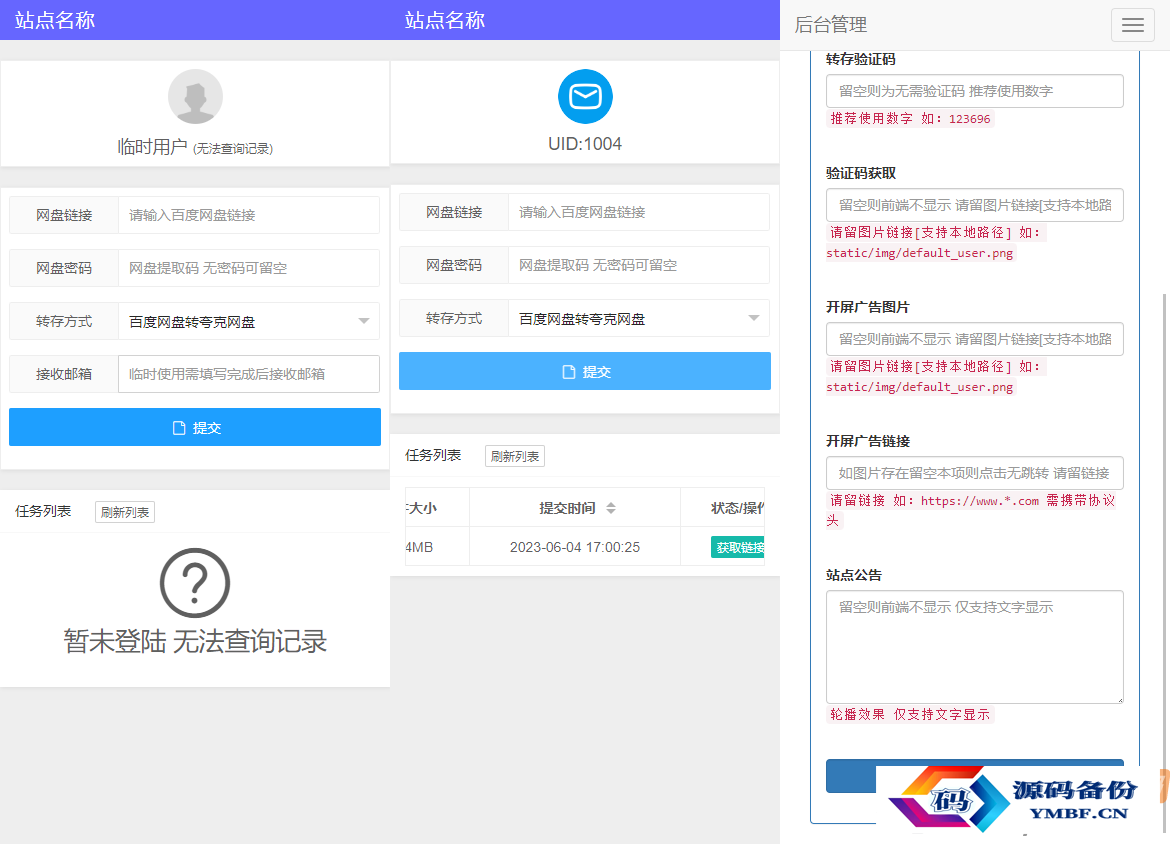1170x844 pixels.
Task: Sort by 提交时间 column arrows
Action: (x=610, y=508)
